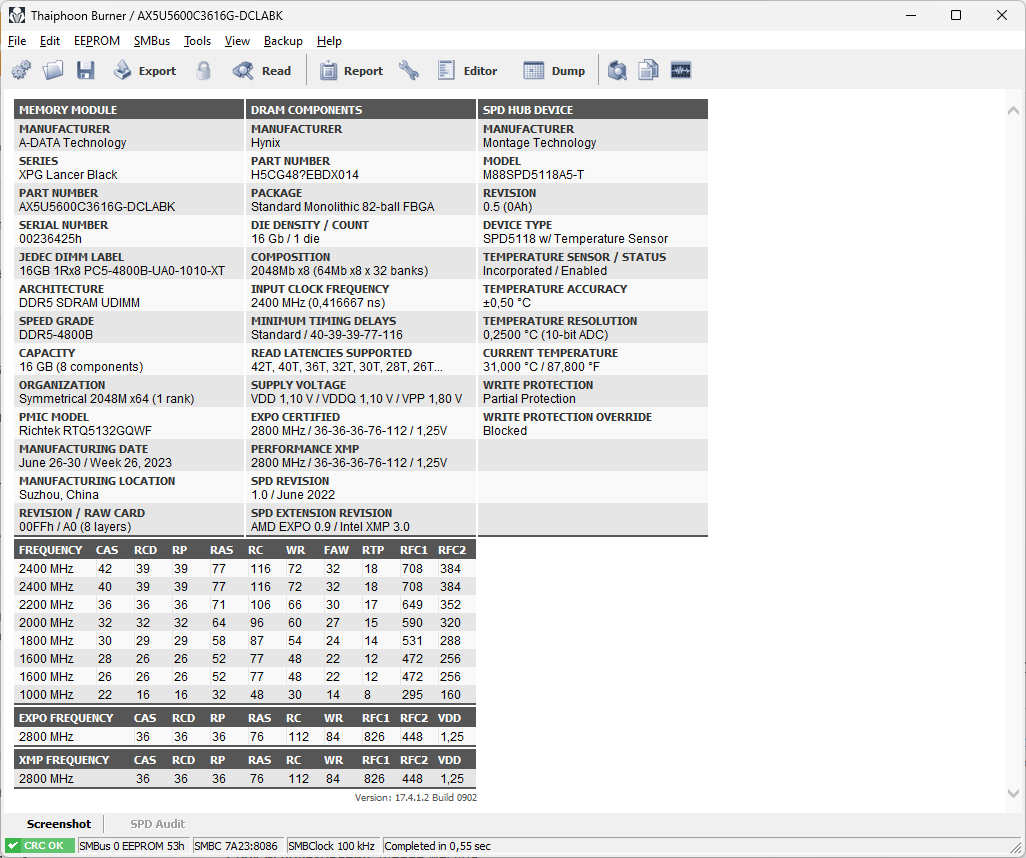Click the padlock write protection icon
This screenshot has width=1026, height=858.
[203, 70]
